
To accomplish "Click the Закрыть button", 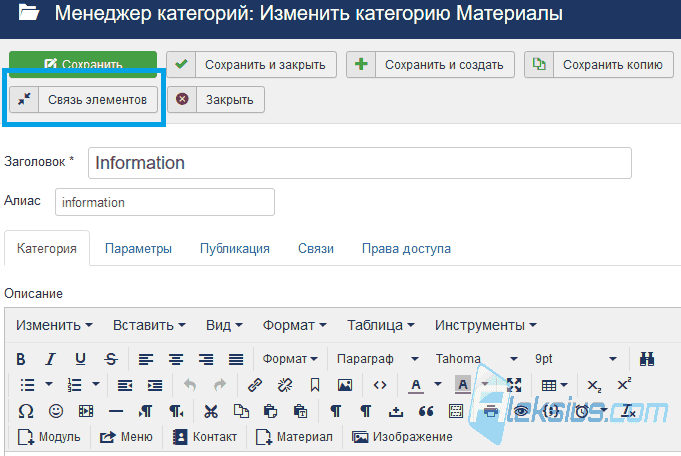I will [x=216, y=99].
